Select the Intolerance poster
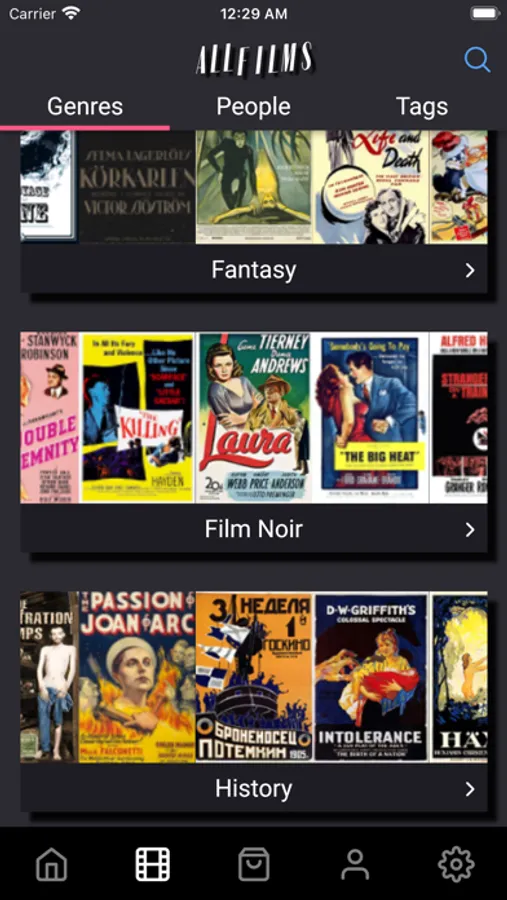 click(x=371, y=677)
